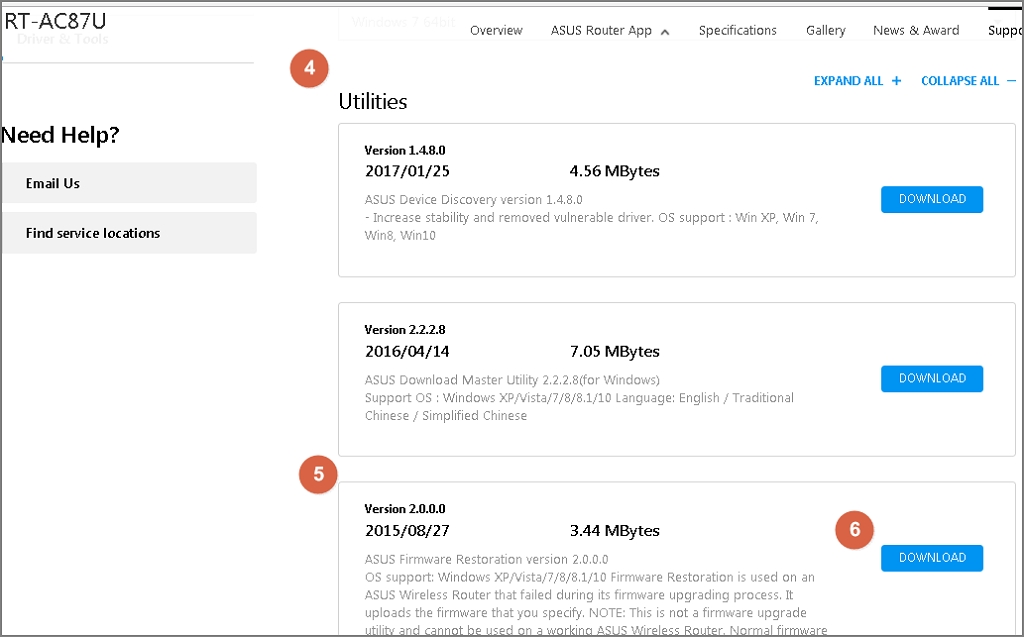Open the Gallery tab
Image resolution: width=1024 pixels, height=637 pixels.
coord(825,31)
